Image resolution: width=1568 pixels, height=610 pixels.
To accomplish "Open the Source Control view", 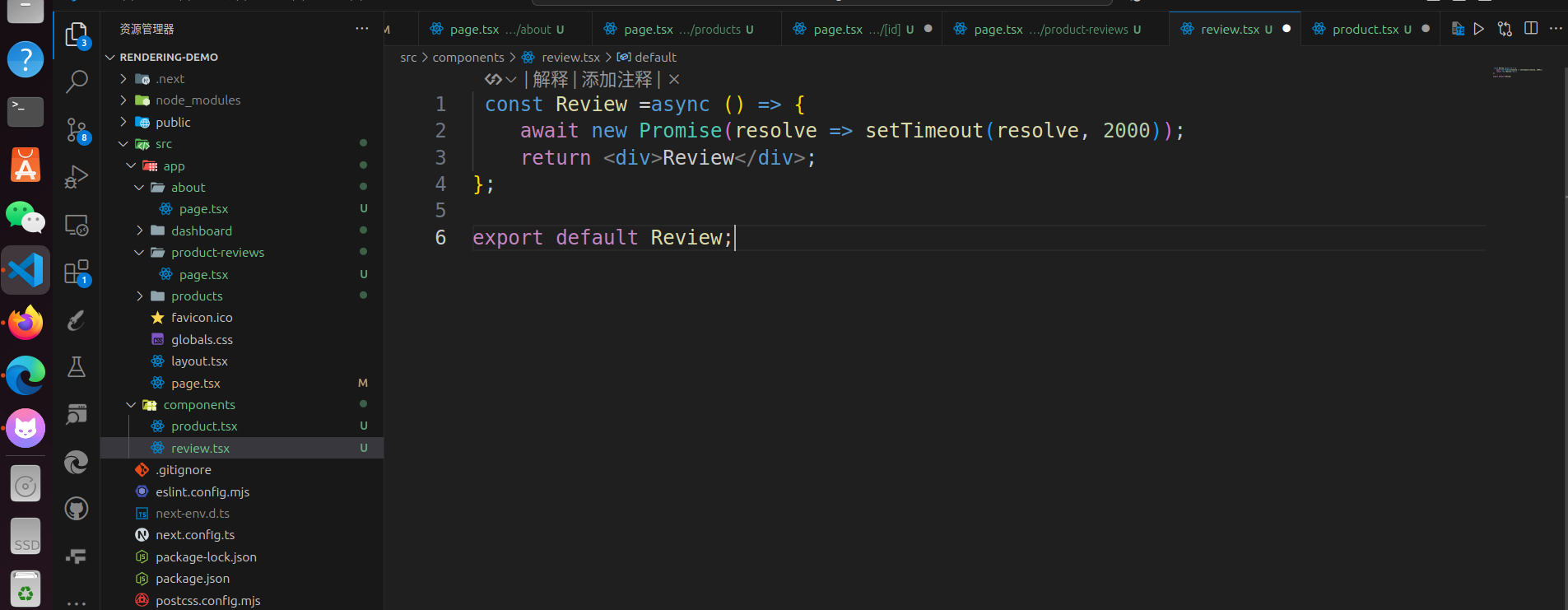I will coord(77,129).
